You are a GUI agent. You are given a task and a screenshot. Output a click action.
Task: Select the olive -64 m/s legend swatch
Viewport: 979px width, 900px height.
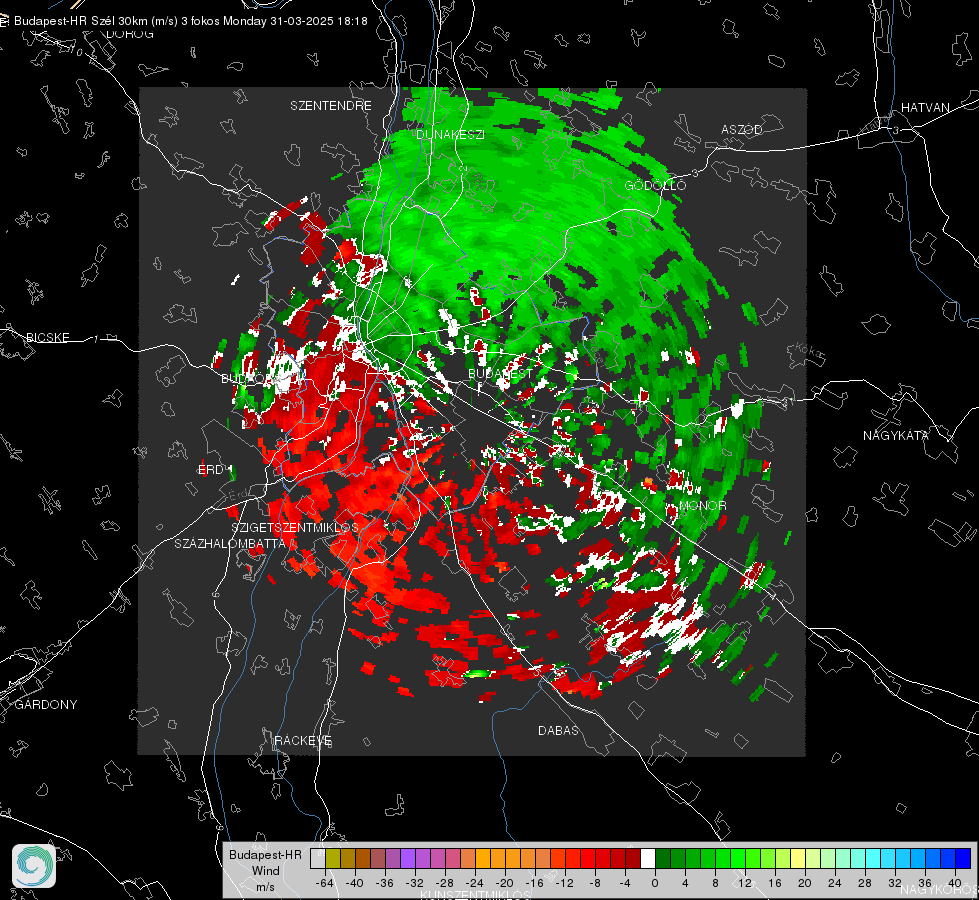coord(333,859)
